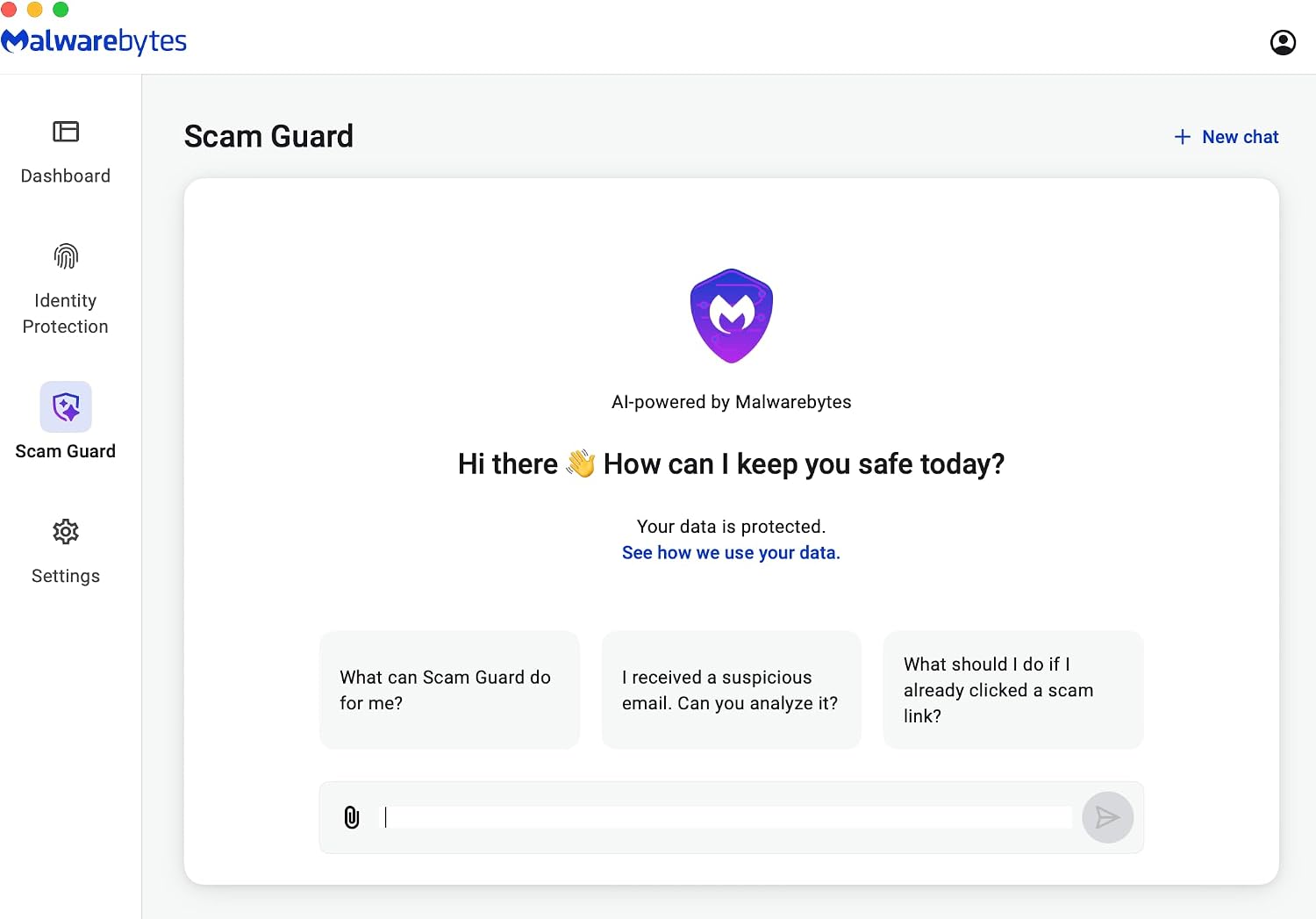This screenshot has width=1316, height=919.
Task: Focus the chat message input field
Action: pos(728,817)
